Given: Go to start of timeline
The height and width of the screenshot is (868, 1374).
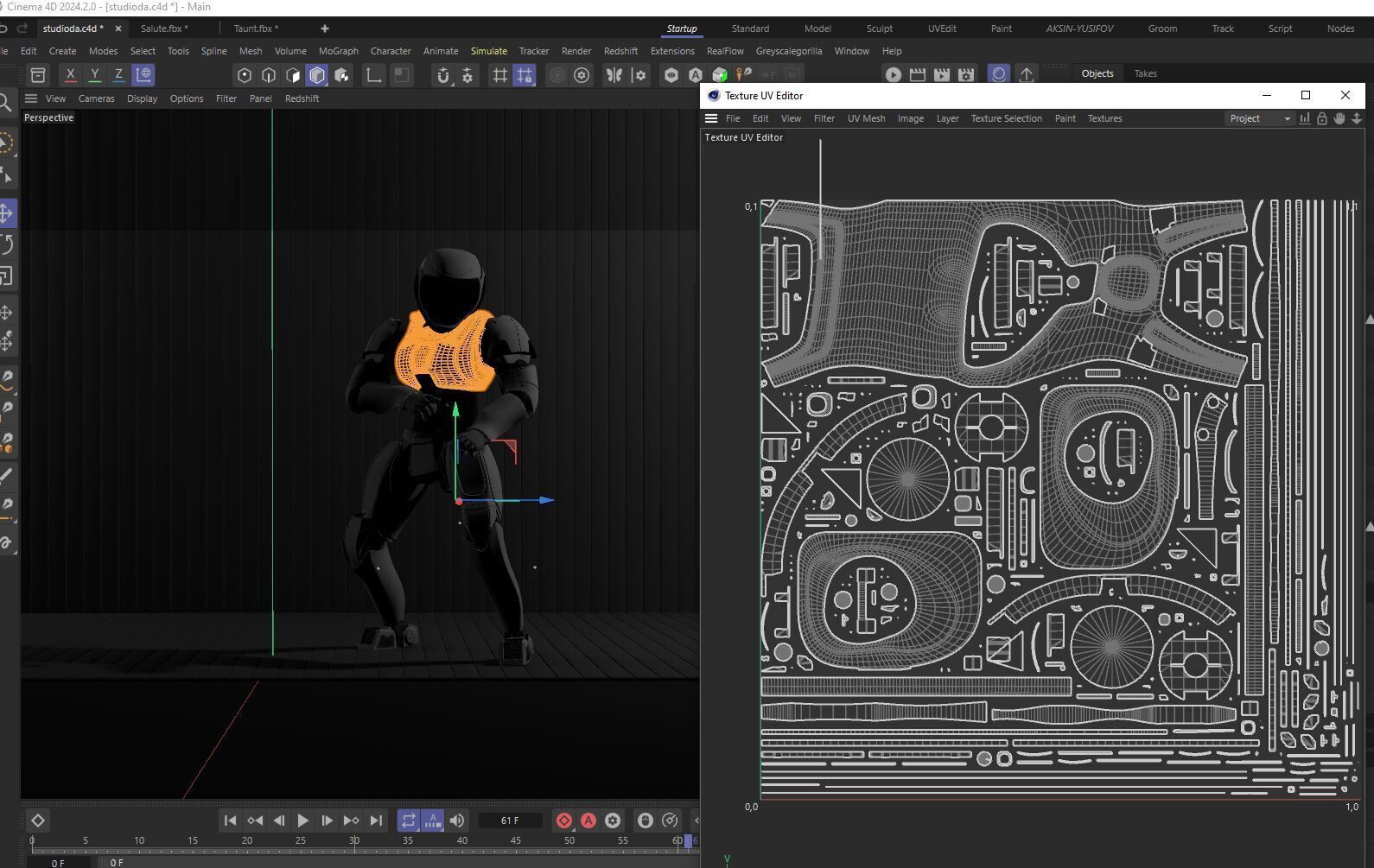Looking at the screenshot, I should 230,820.
